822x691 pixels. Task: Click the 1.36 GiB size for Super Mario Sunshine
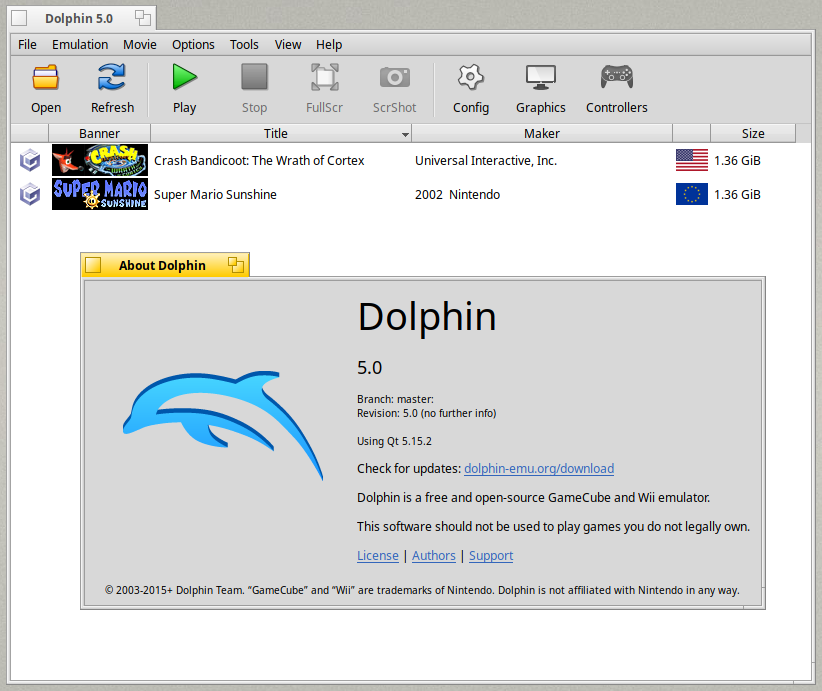click(x=737, y=195)
